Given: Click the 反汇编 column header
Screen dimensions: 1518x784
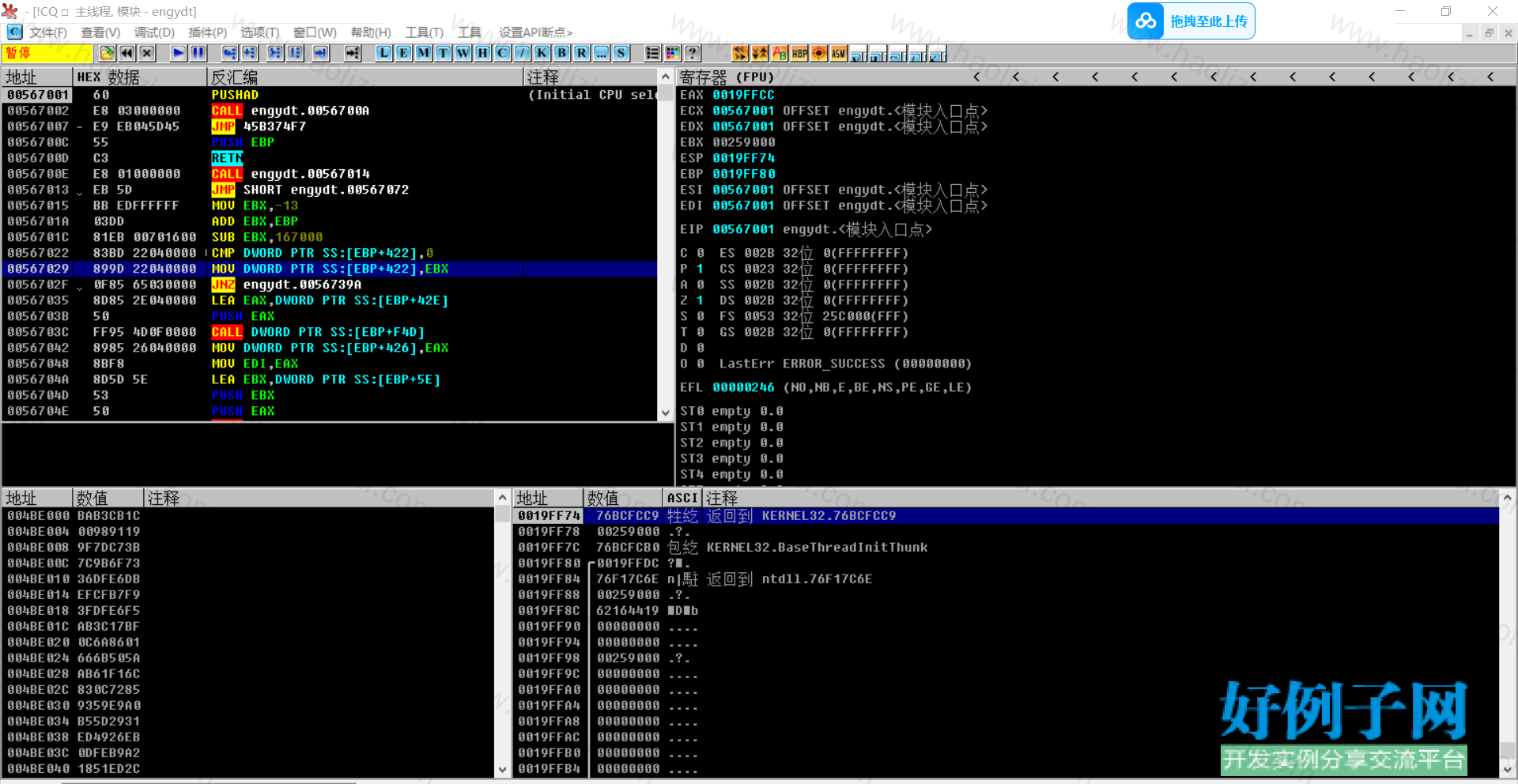Looking at the screenshot, I should coord(365,77).
